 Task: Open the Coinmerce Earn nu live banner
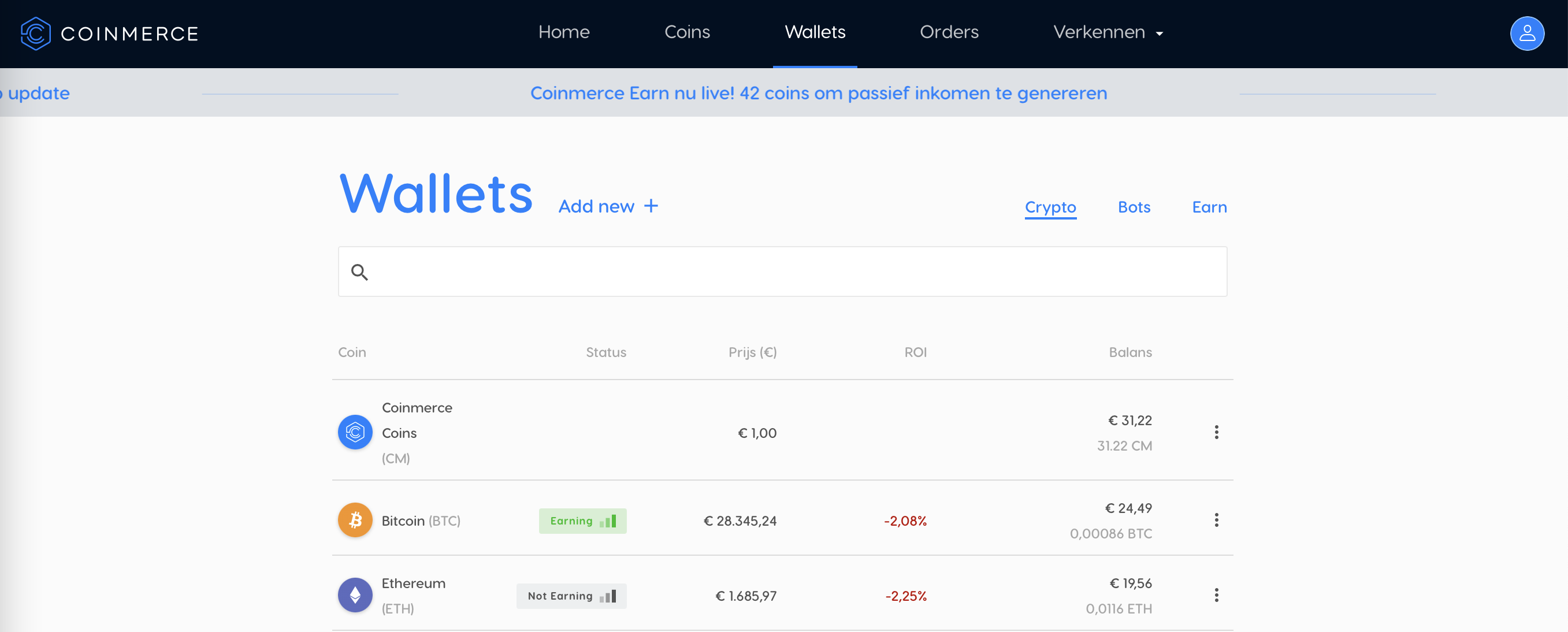(818, 93)
